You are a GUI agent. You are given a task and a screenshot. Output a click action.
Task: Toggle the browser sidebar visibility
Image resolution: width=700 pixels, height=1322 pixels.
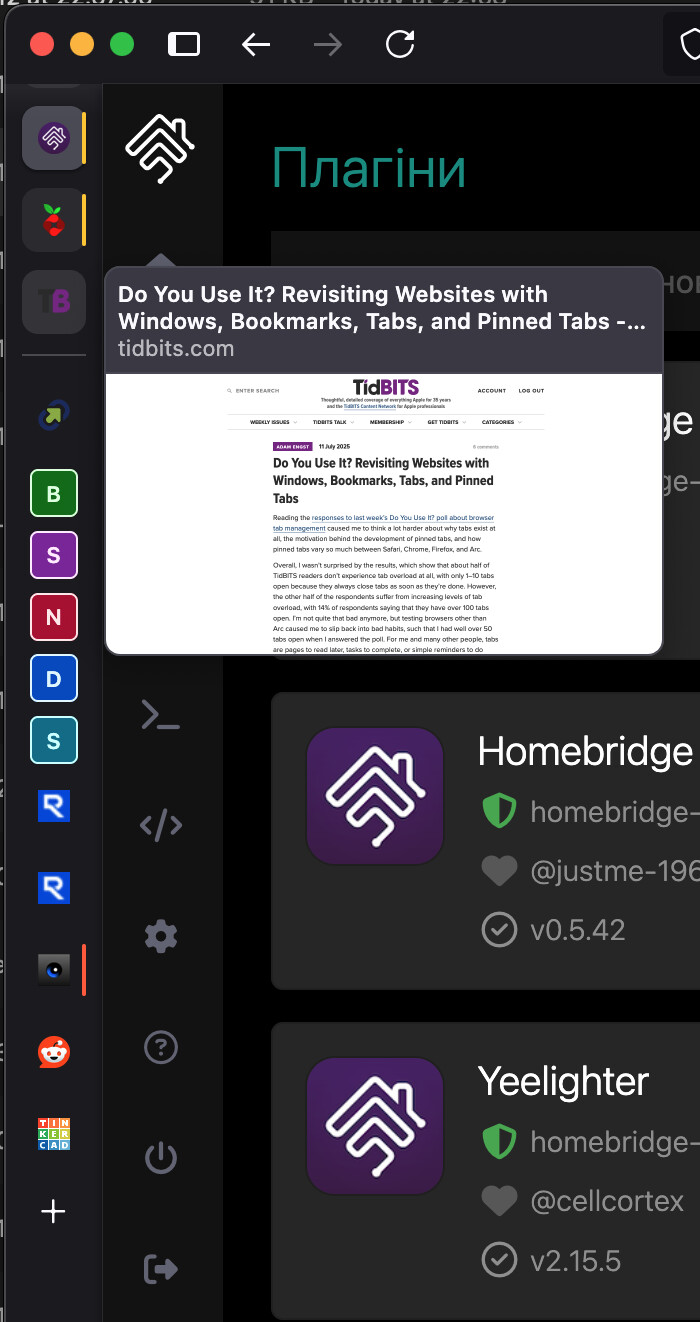184,44
